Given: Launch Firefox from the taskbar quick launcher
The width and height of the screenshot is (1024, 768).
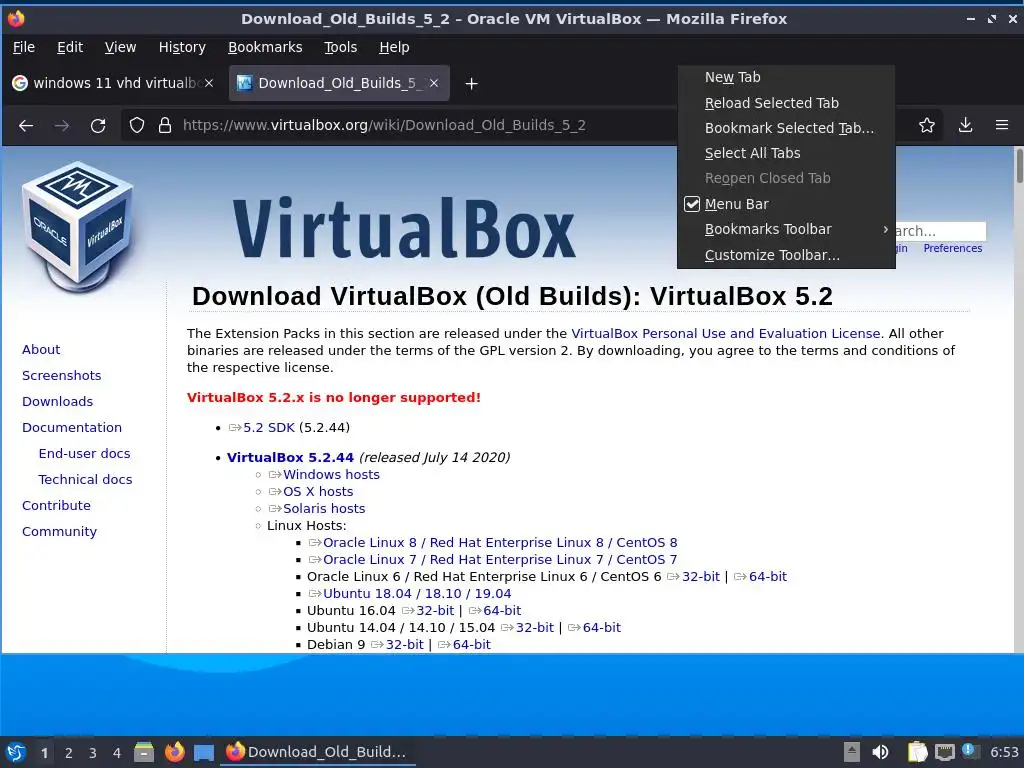Looking at the screenshot, I should 174,752.
